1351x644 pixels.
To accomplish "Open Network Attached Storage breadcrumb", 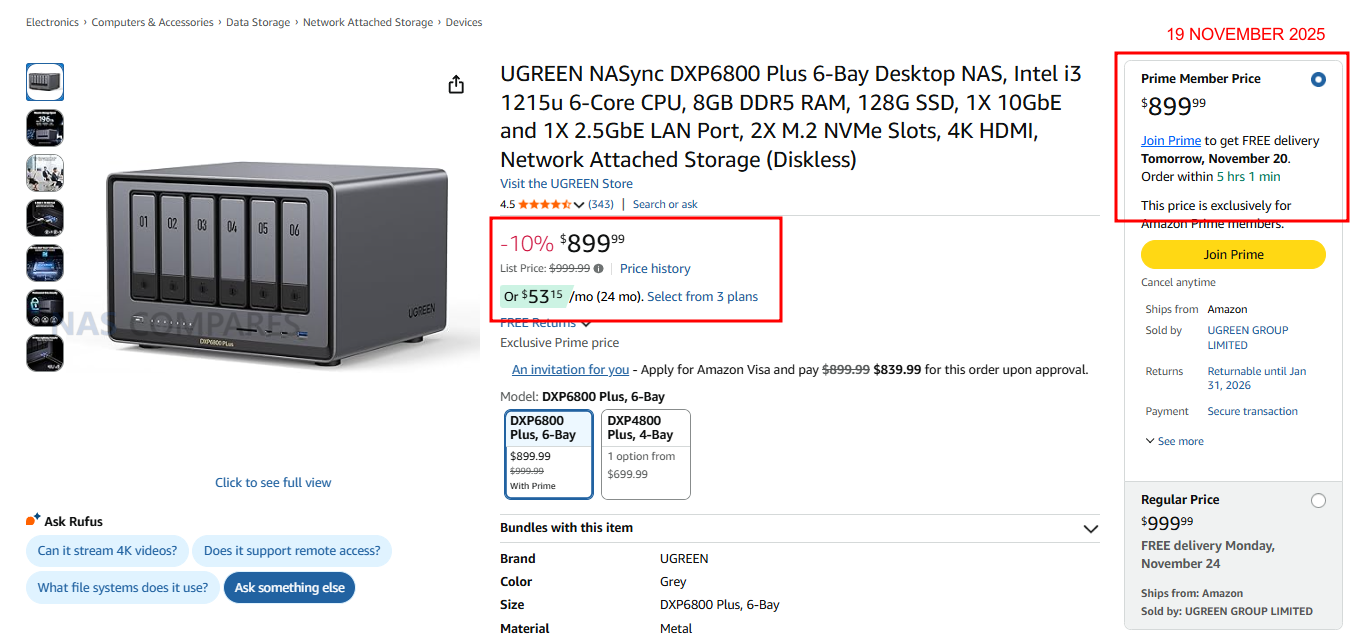I will (x=368, y=22).
